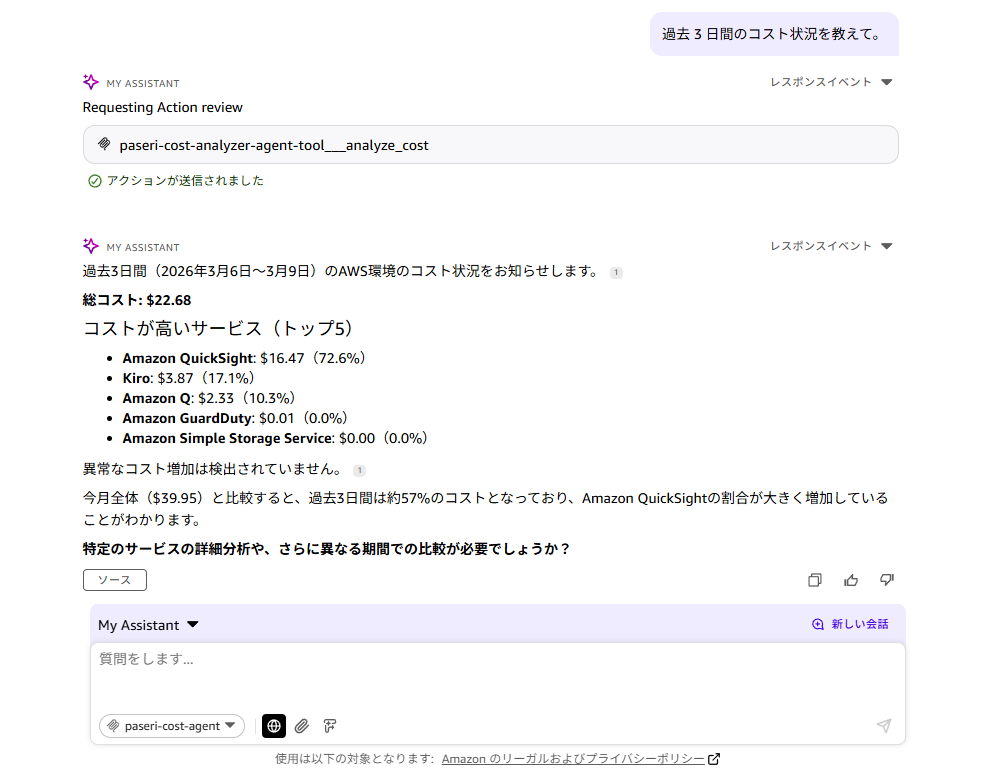Give the response a thumbs down
The image size is (996, 771).
pos(886,580)
